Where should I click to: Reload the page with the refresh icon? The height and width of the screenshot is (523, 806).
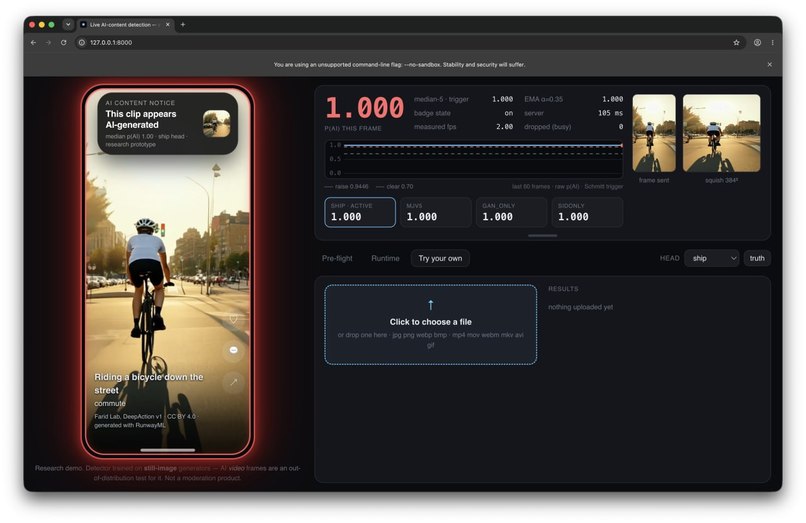[x=64, y=43]
